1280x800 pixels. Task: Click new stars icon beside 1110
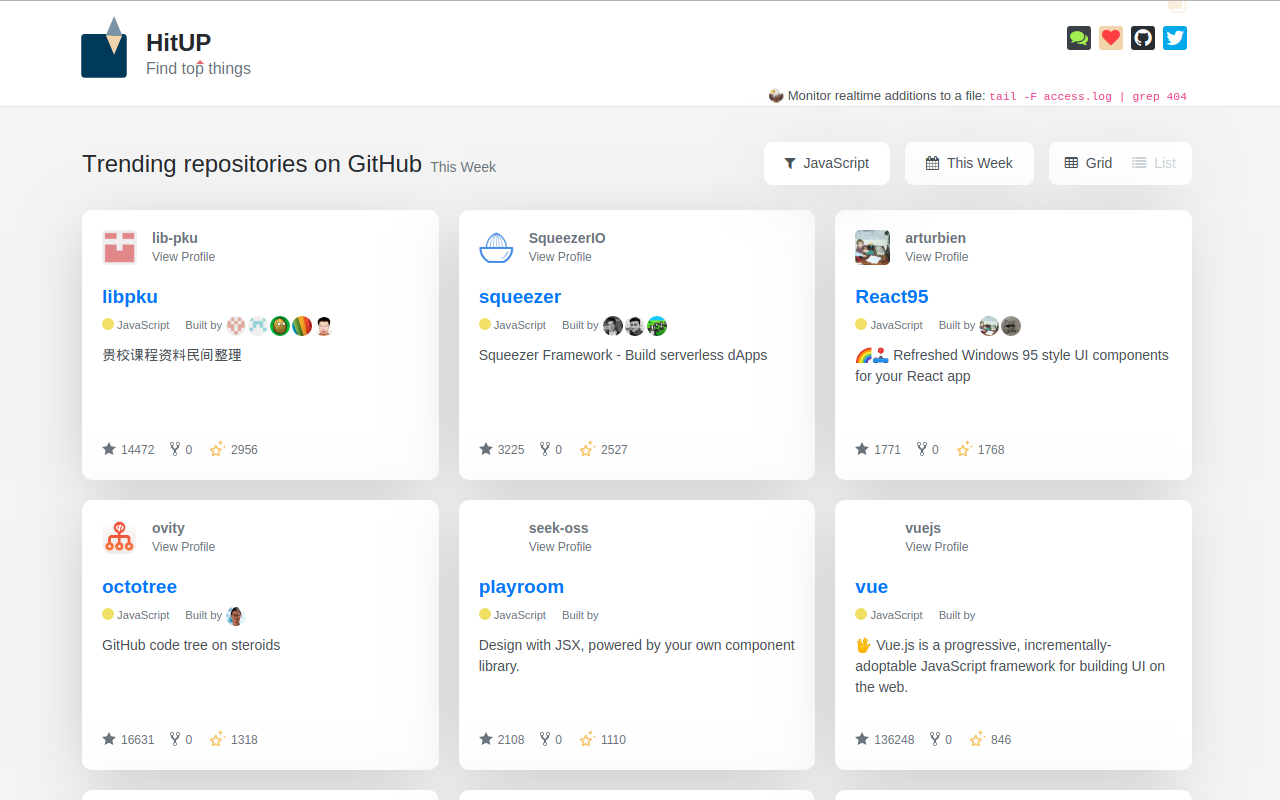coord(587,739)
